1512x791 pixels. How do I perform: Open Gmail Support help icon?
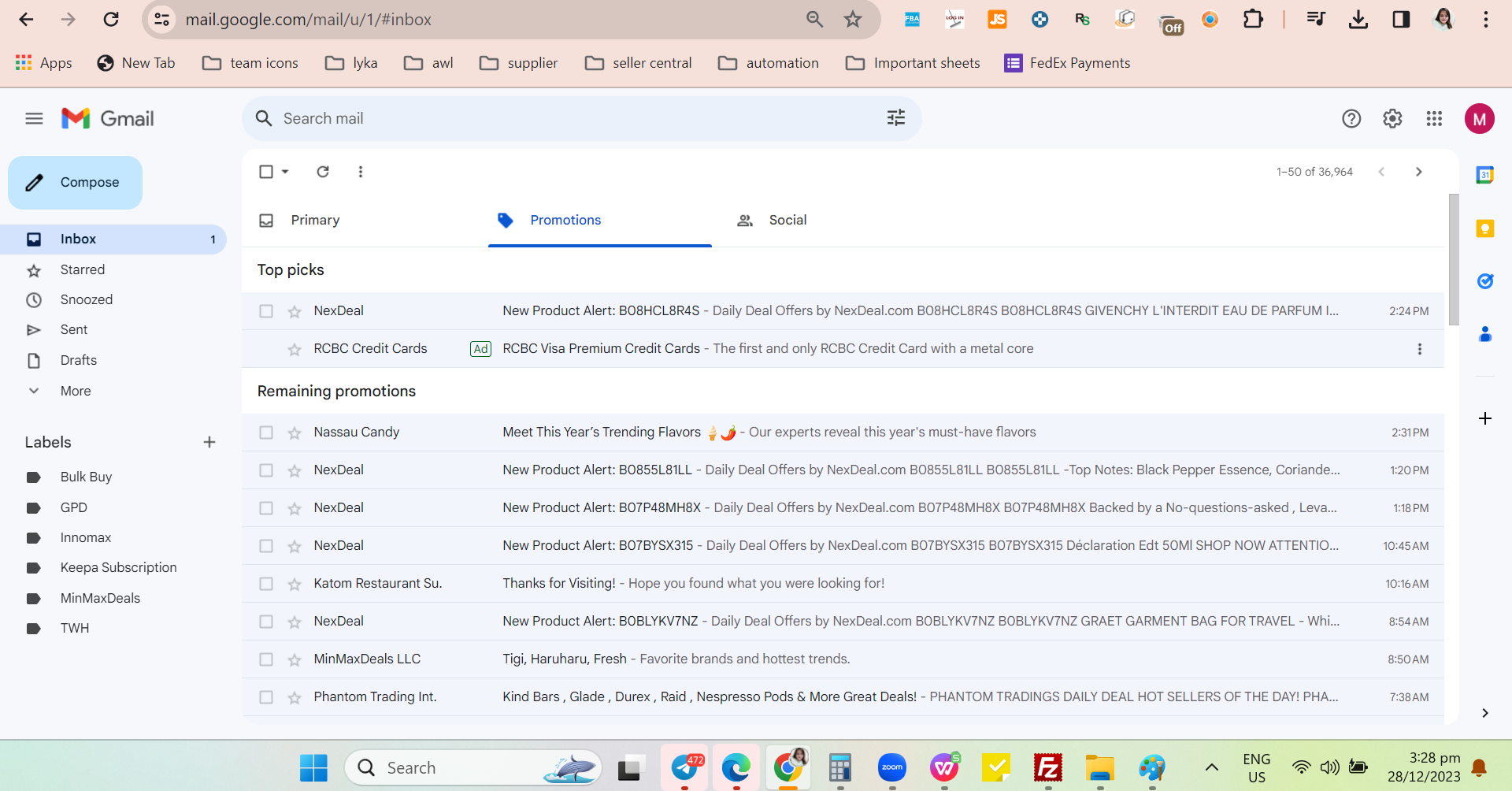click(1351, 119)
